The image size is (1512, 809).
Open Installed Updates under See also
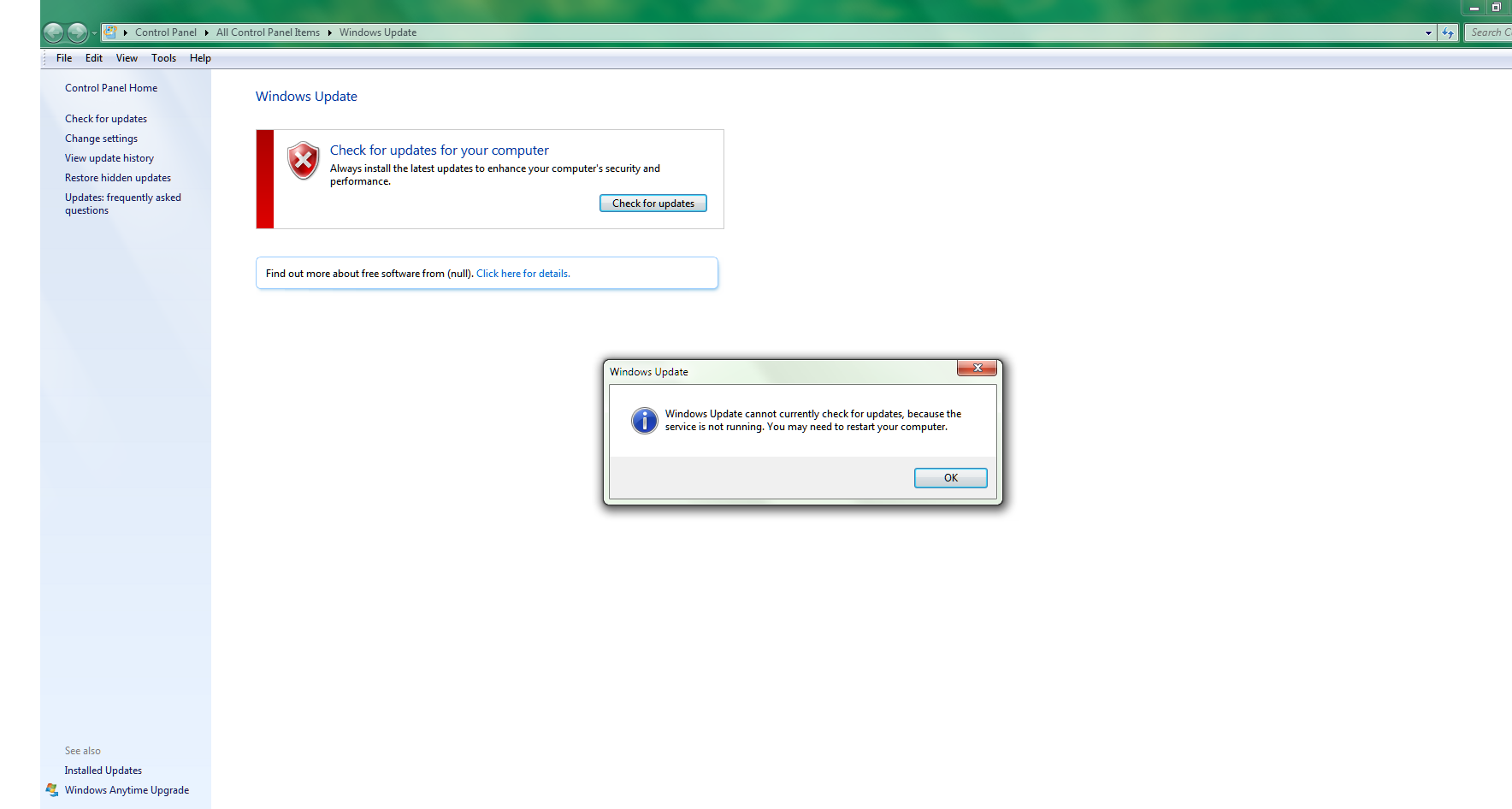point(103,771)
